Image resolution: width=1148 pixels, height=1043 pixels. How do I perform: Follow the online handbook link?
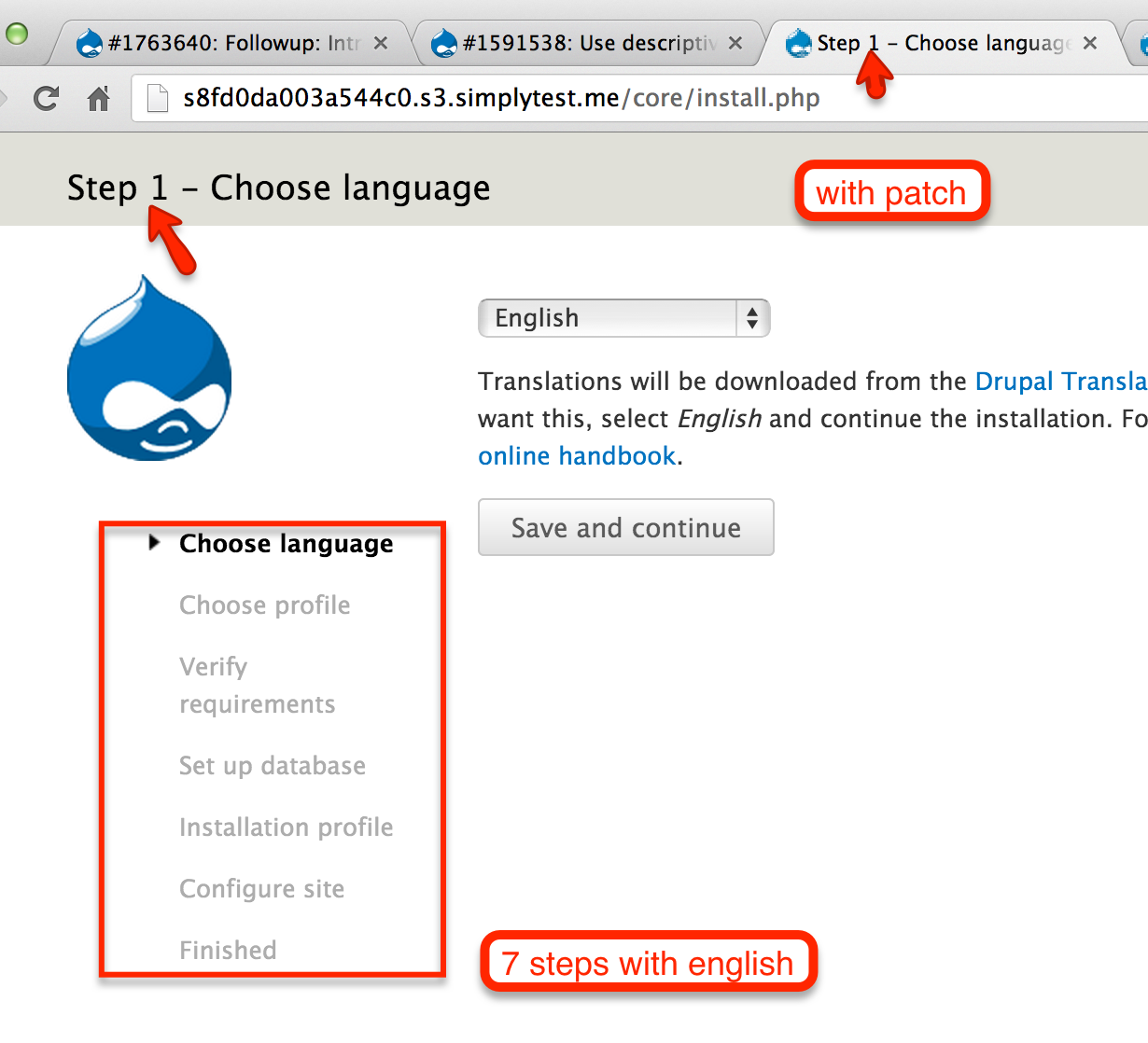click(577, 456)
